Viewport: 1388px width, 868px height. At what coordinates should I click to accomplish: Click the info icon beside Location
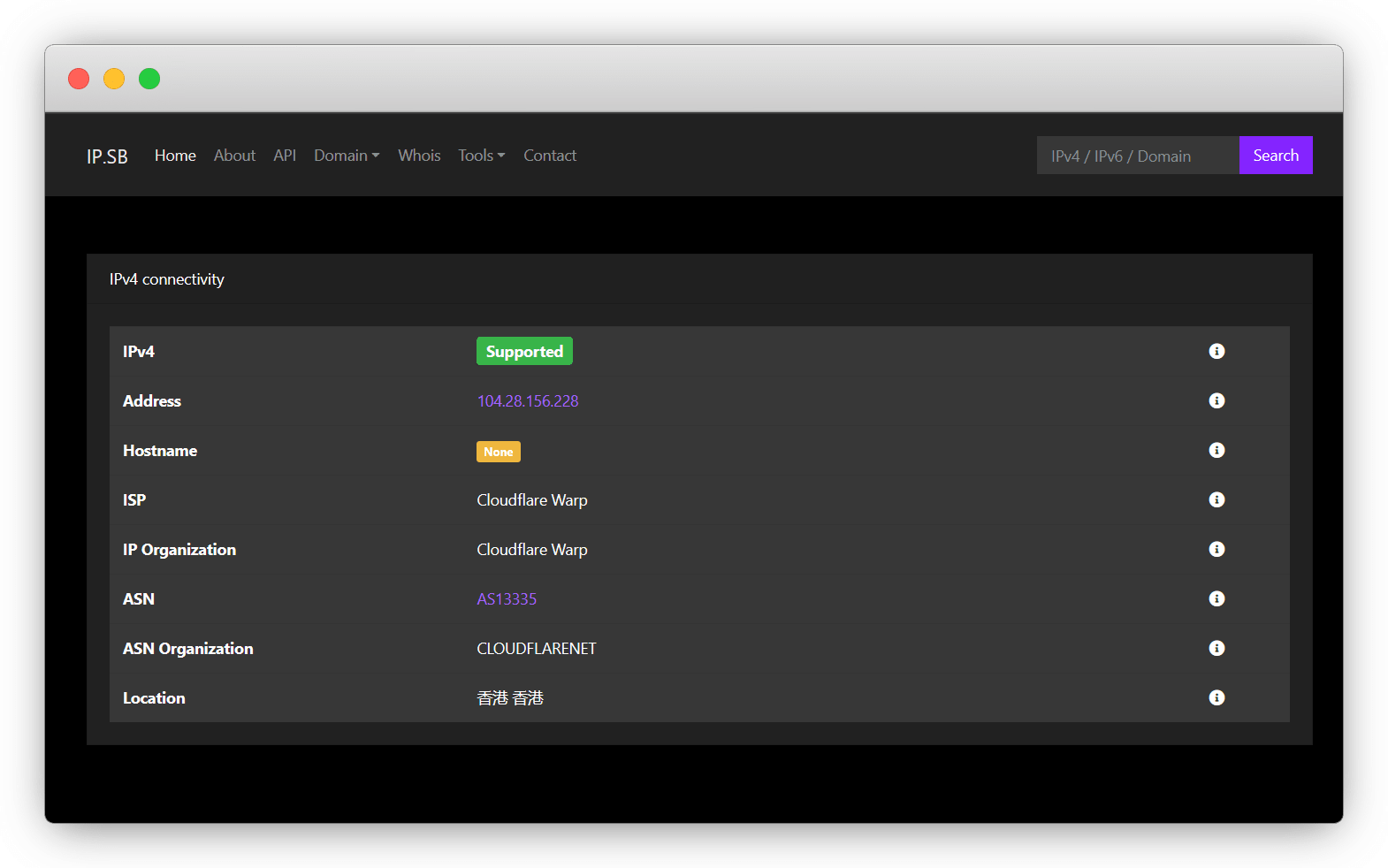click(1216, 697)
